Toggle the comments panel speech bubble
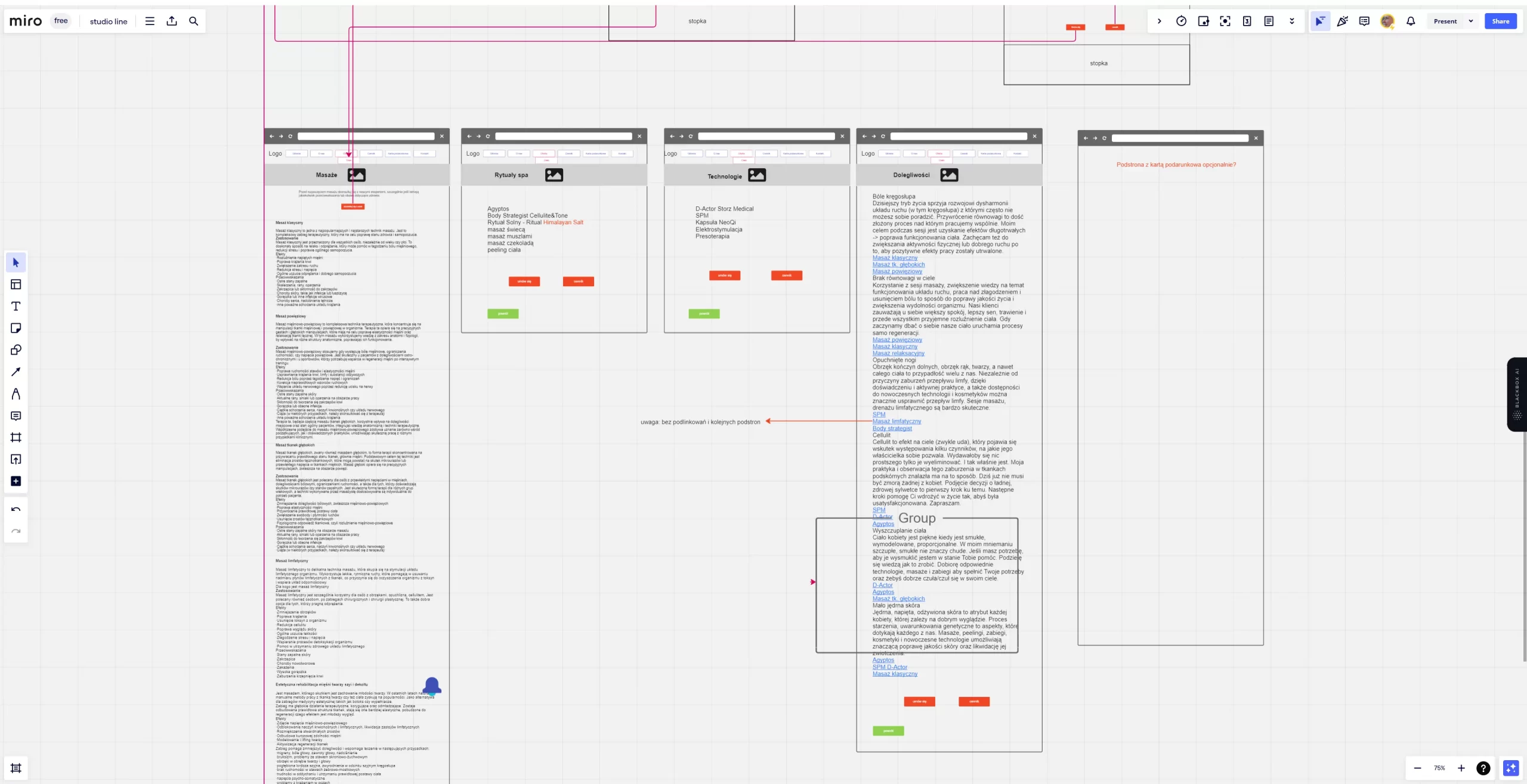 click(1364, 21)
